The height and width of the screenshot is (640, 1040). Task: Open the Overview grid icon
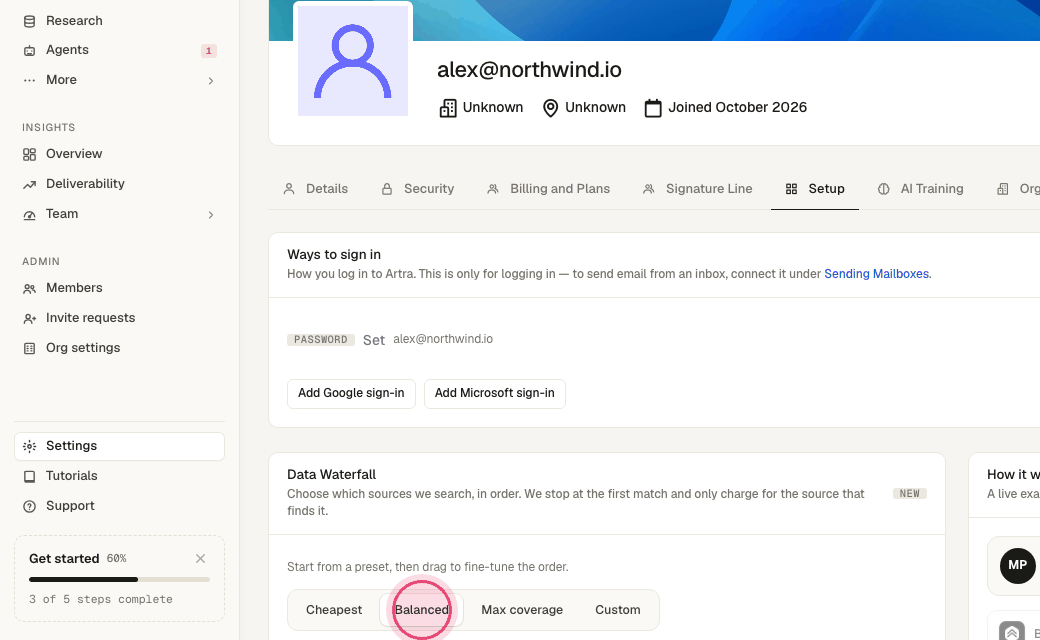pyautogui.click(x=29, y=155)
